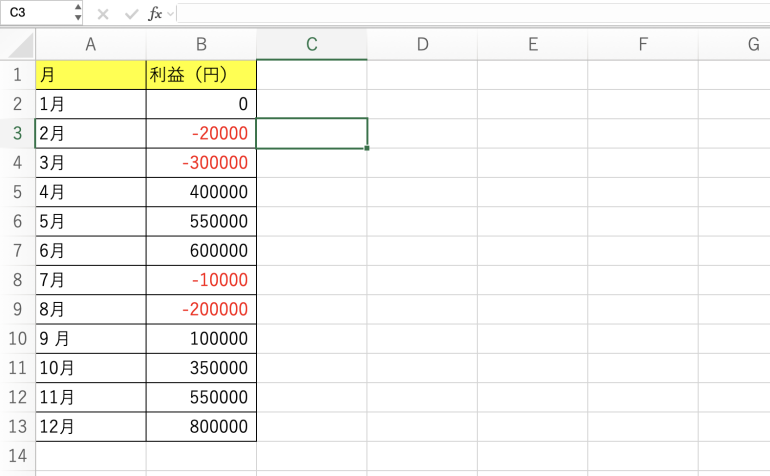Select row 2 header
The image size is (770, 476).
(18, 104)
